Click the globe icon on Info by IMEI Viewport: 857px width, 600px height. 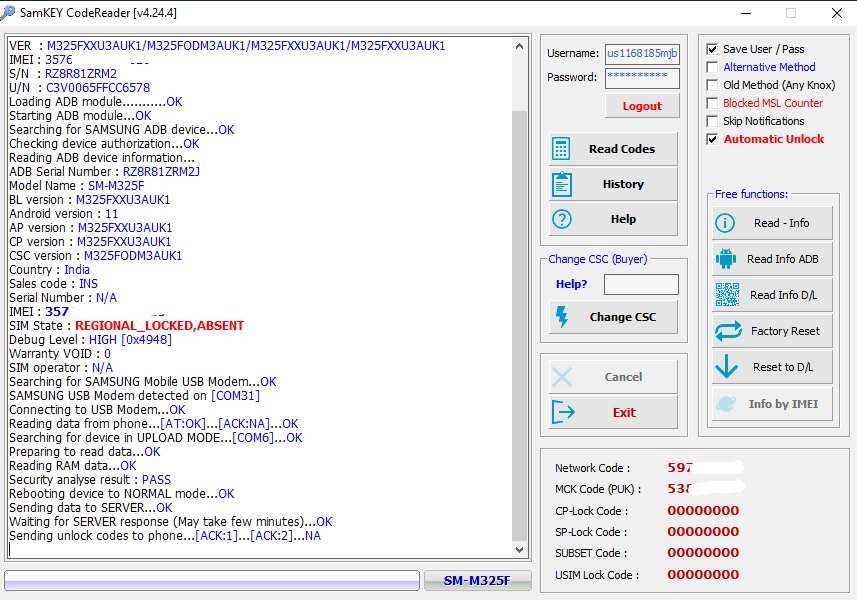coord(726,404)
